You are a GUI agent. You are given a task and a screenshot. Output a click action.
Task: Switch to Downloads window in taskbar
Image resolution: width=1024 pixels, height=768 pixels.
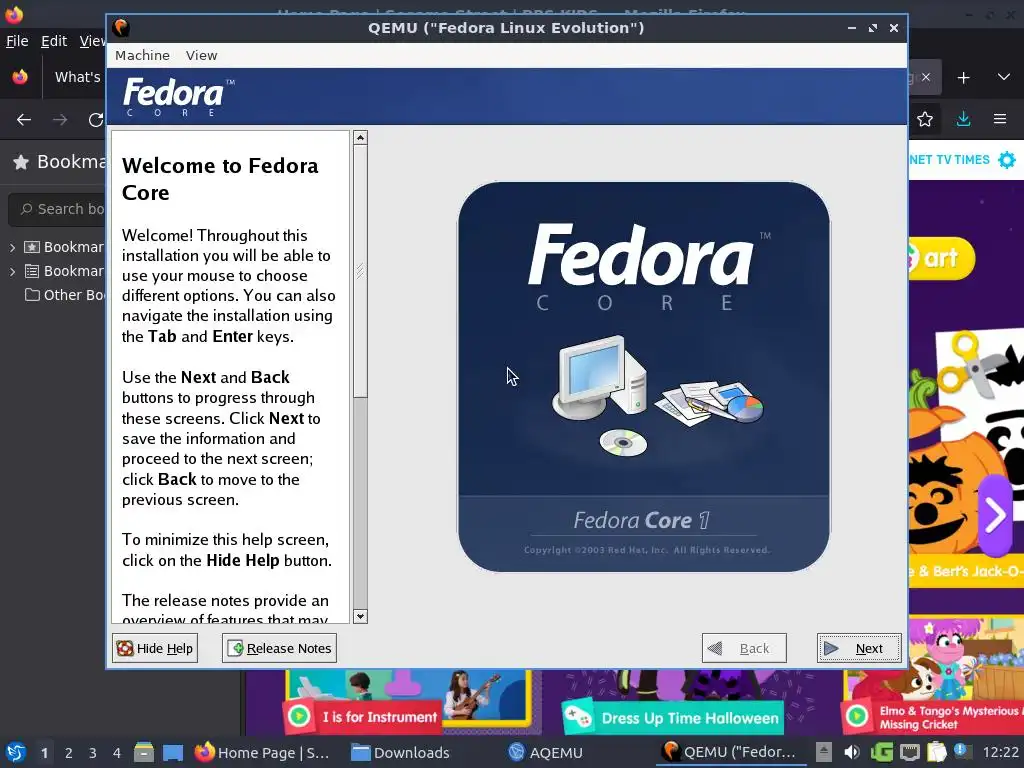point(400,752)
